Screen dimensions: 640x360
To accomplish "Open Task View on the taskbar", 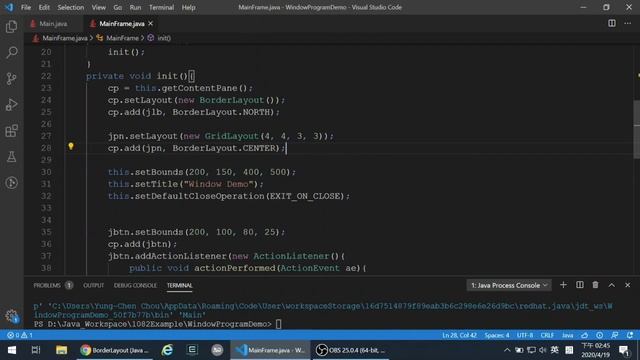I will [36, 350].
